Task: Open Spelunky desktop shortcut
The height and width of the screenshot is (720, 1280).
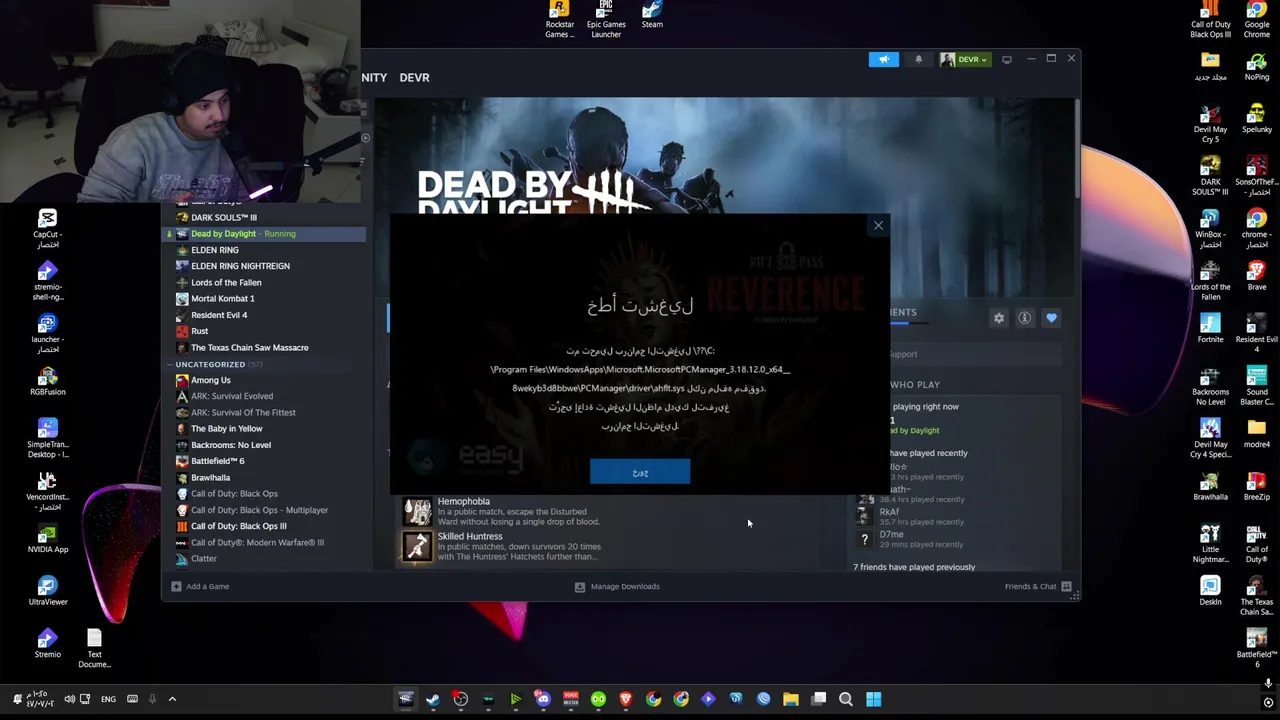Action: click(x=1257, y=119)
